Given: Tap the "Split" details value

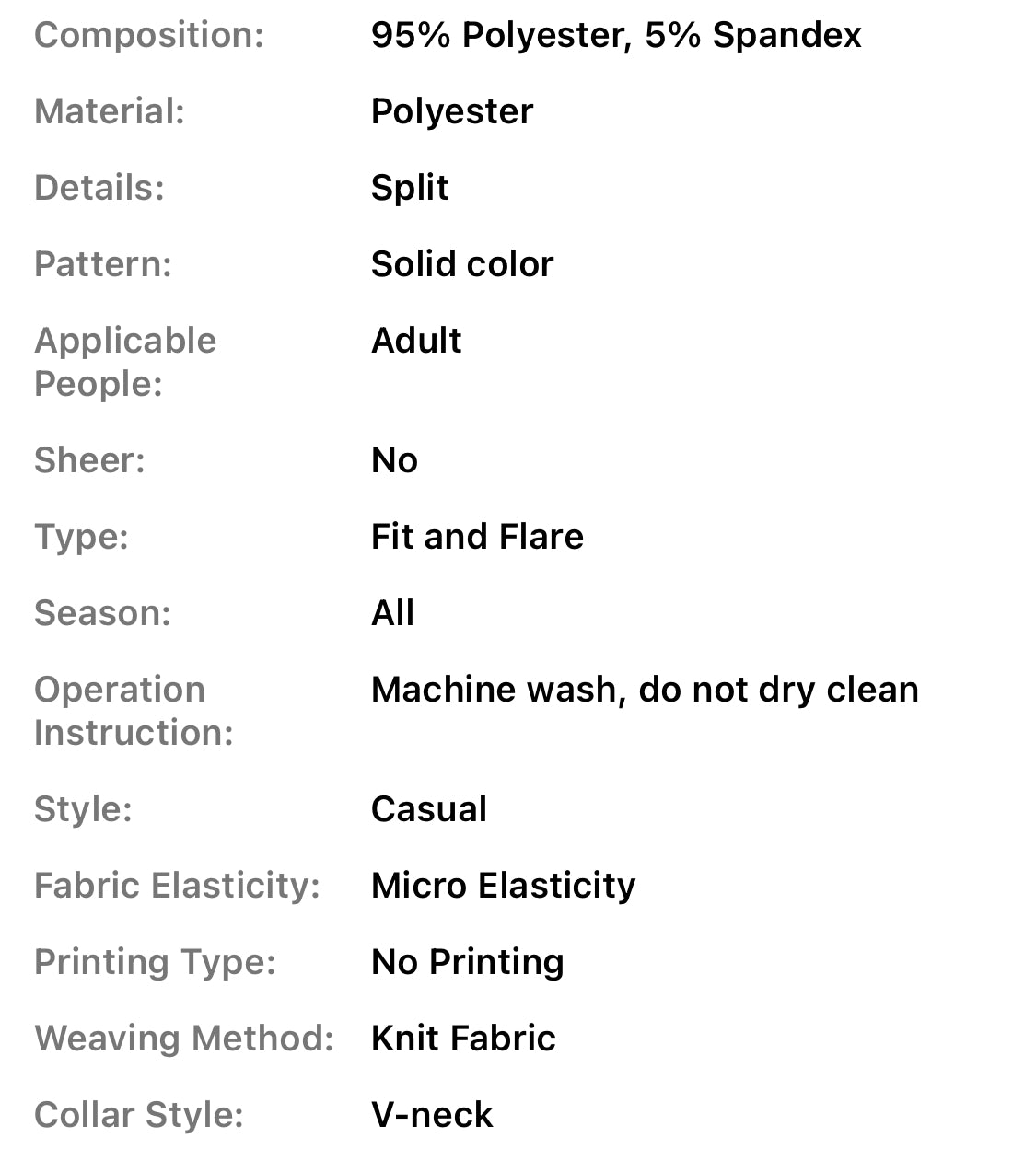Looking at the screenshot, I should click(x=410, y=189).
